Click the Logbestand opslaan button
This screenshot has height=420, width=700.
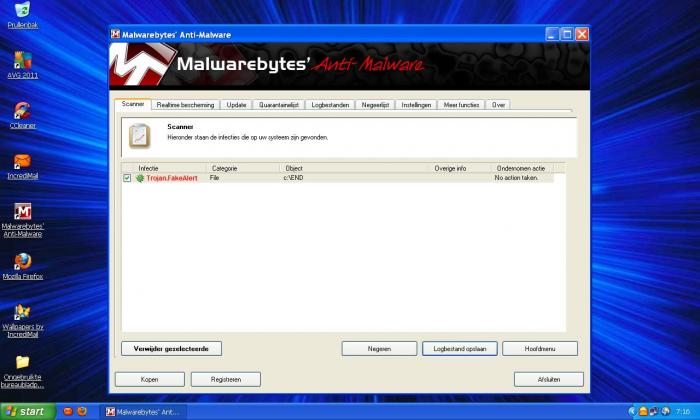[x=460, y=349]
